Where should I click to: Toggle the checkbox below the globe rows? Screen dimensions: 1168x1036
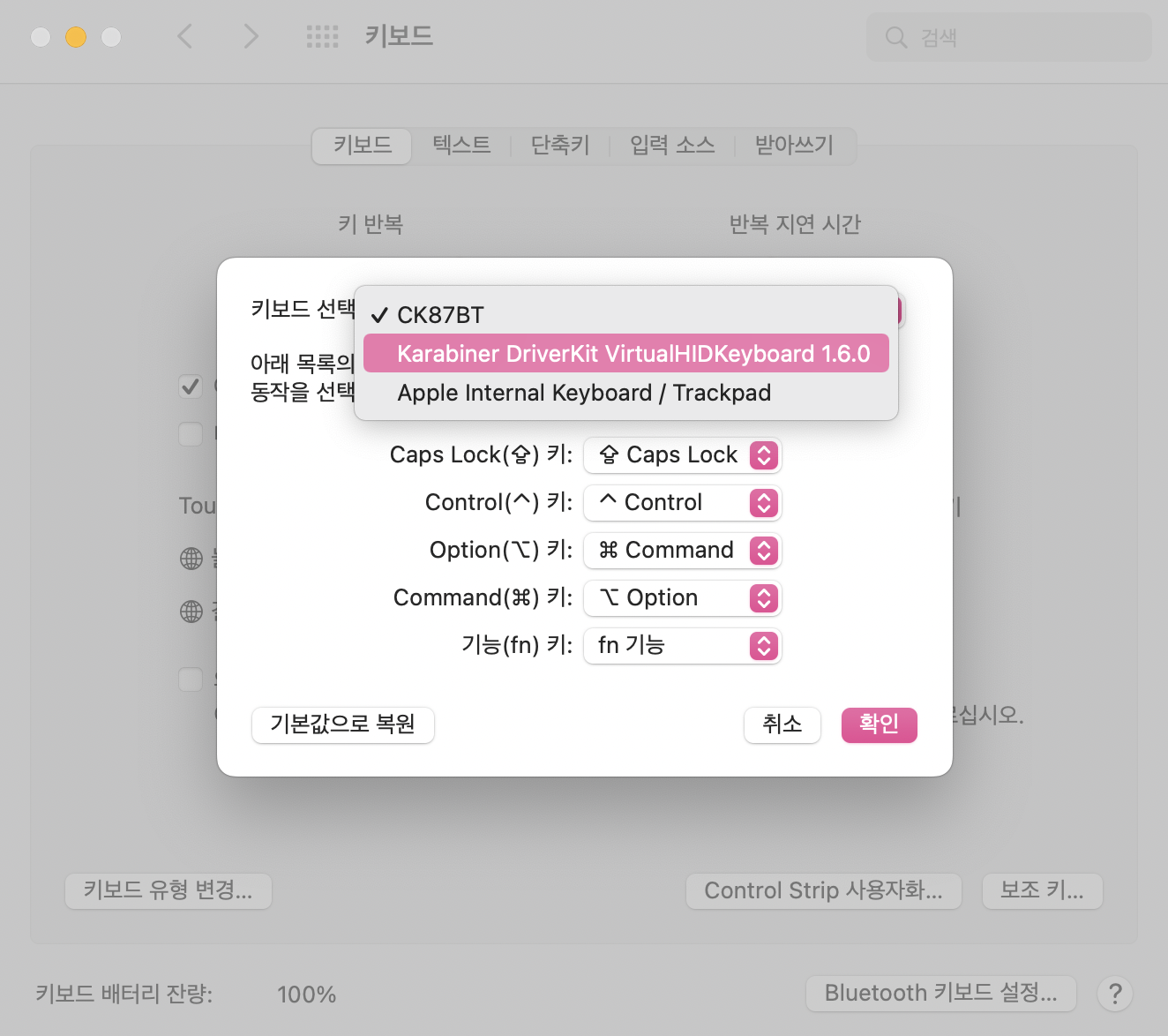point(191,679)
